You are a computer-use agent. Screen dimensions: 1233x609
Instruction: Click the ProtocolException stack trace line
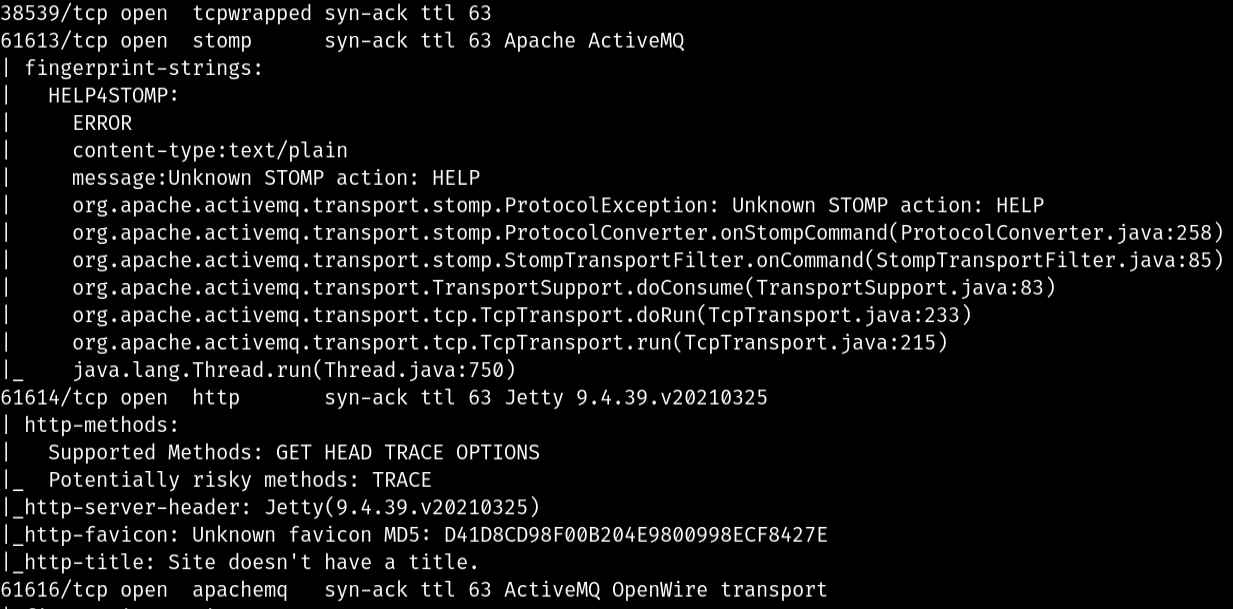[x=558, y=206]
